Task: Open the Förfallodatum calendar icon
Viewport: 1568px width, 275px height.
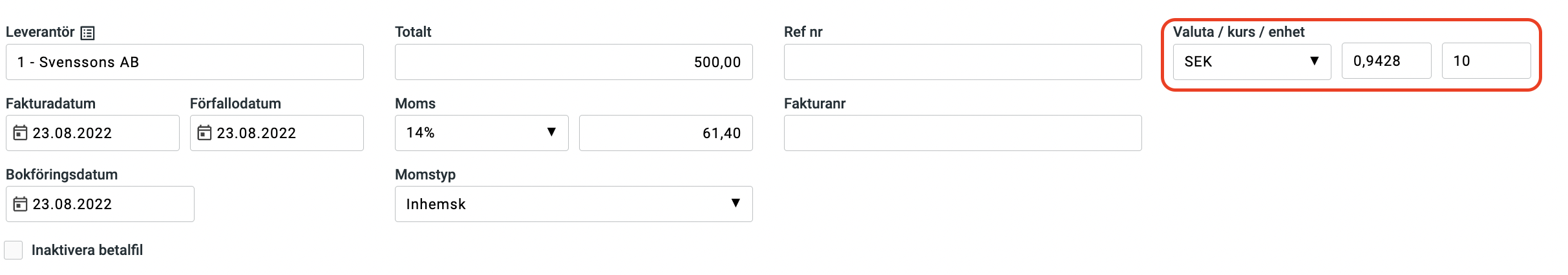Action: point(204,132)
